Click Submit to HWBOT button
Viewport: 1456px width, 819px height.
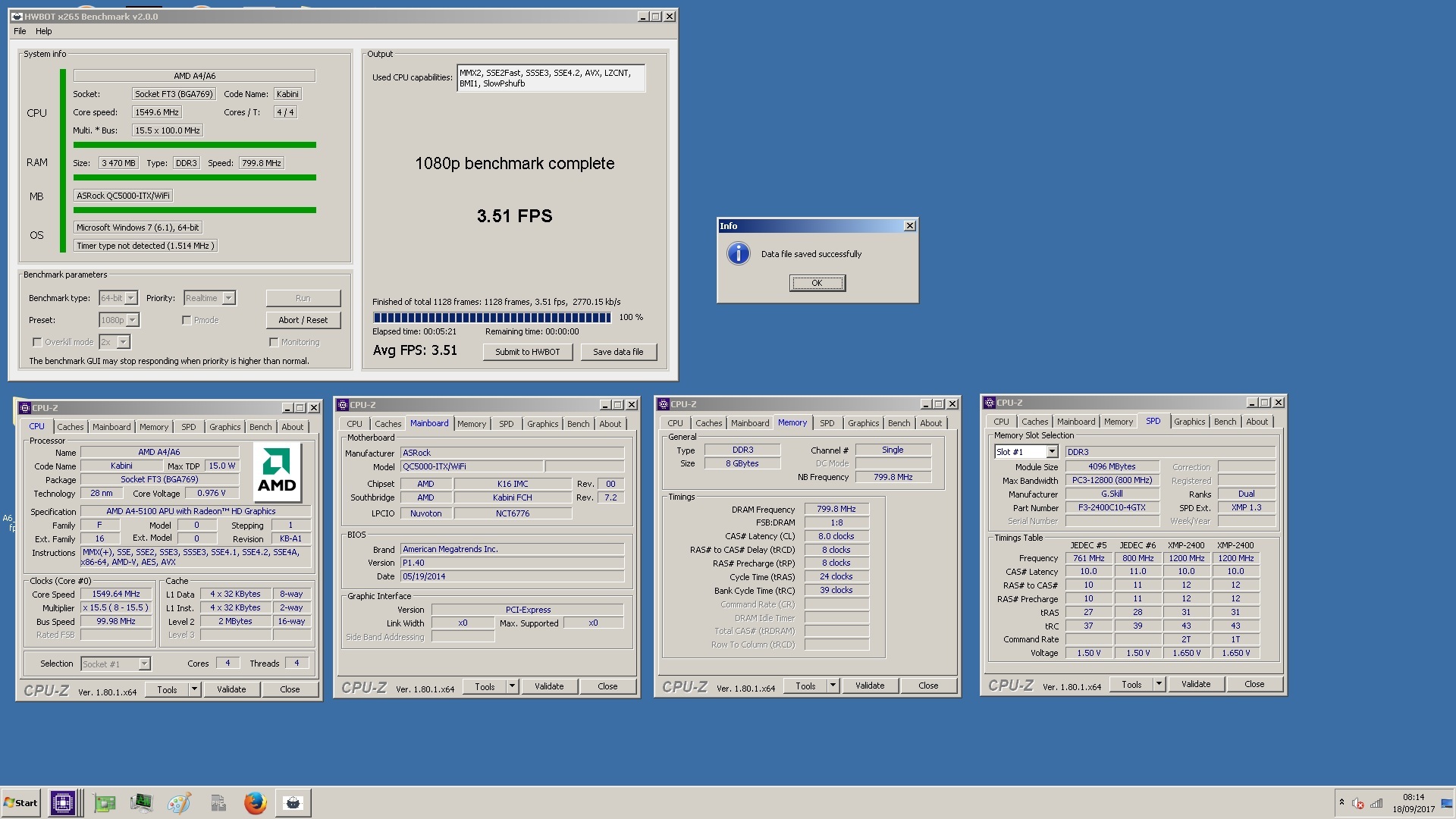pos(528,352)
